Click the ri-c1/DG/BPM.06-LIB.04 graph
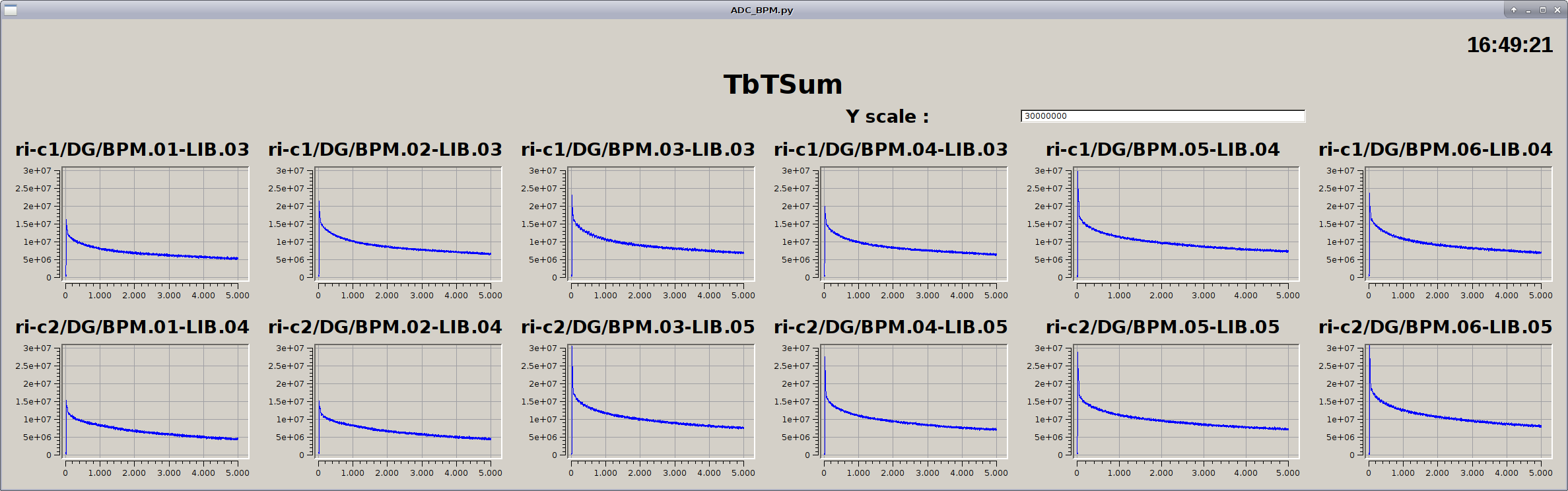 point(1458,224)
